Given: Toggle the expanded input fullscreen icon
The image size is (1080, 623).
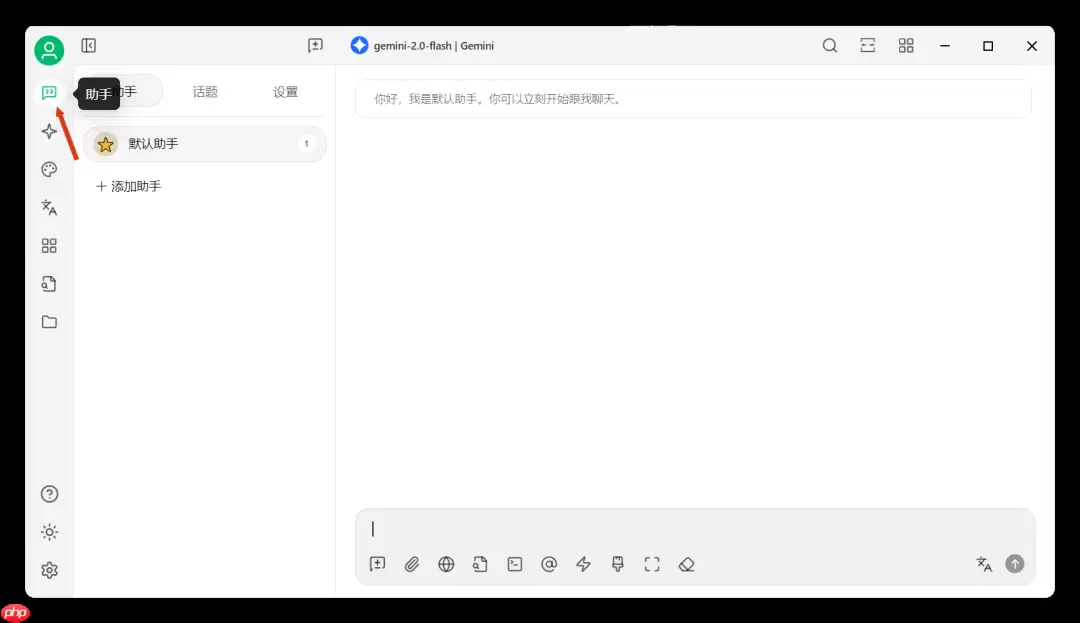Looking at the screenshot, I should (x=652, y=564).
